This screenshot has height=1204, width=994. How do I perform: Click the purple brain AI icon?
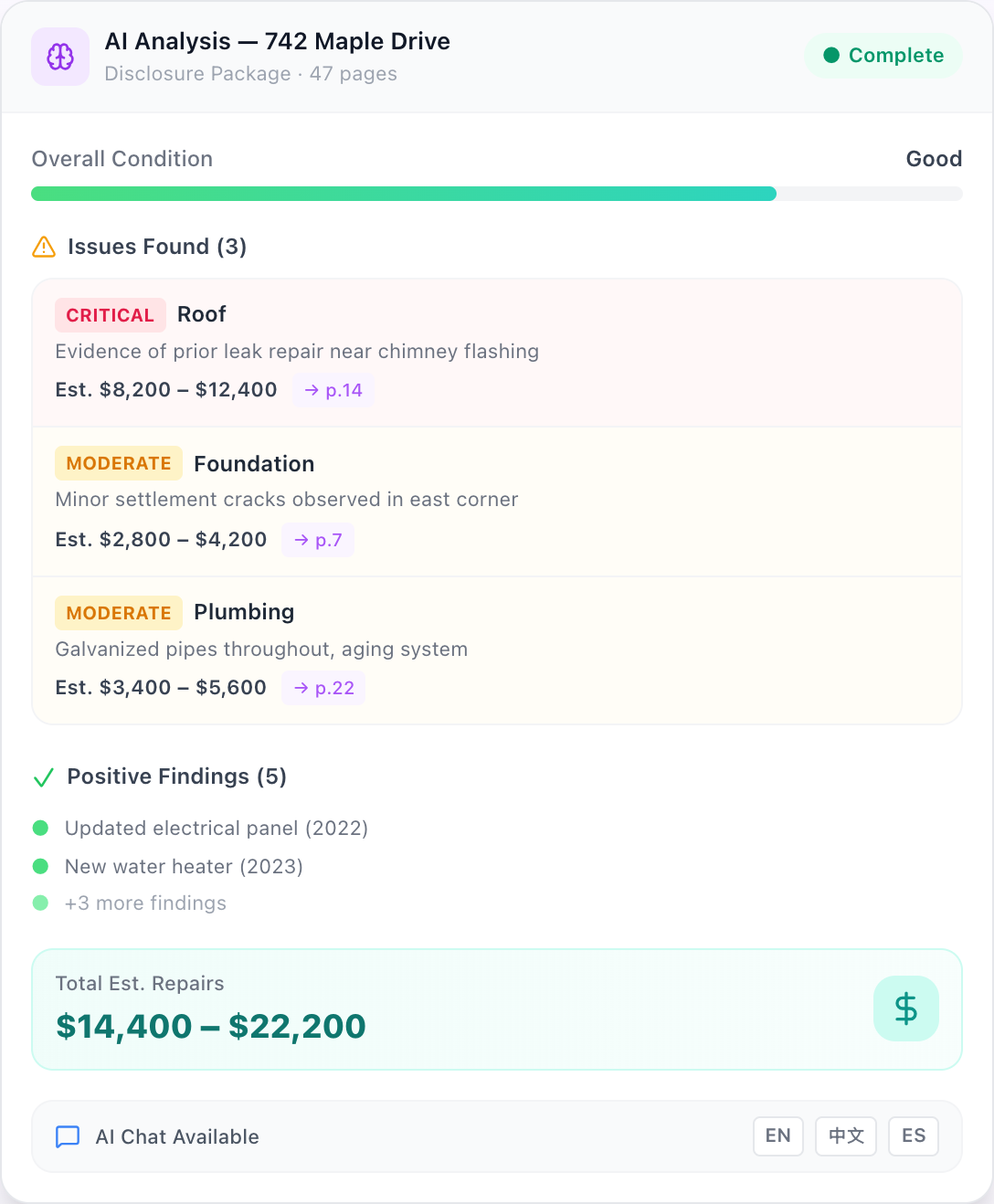(x=60, y=57)
